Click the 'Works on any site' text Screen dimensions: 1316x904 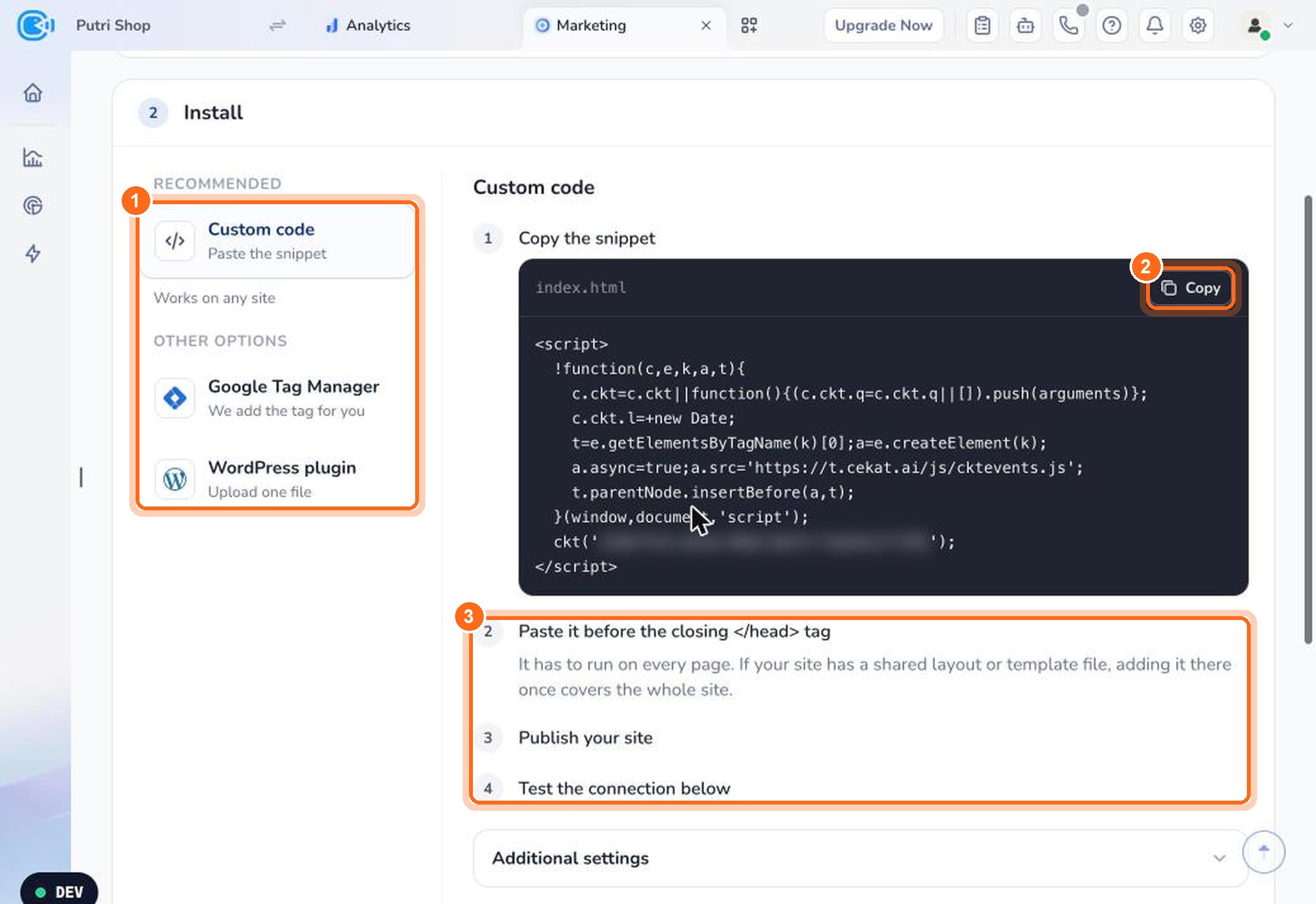(x=214, y=298)
